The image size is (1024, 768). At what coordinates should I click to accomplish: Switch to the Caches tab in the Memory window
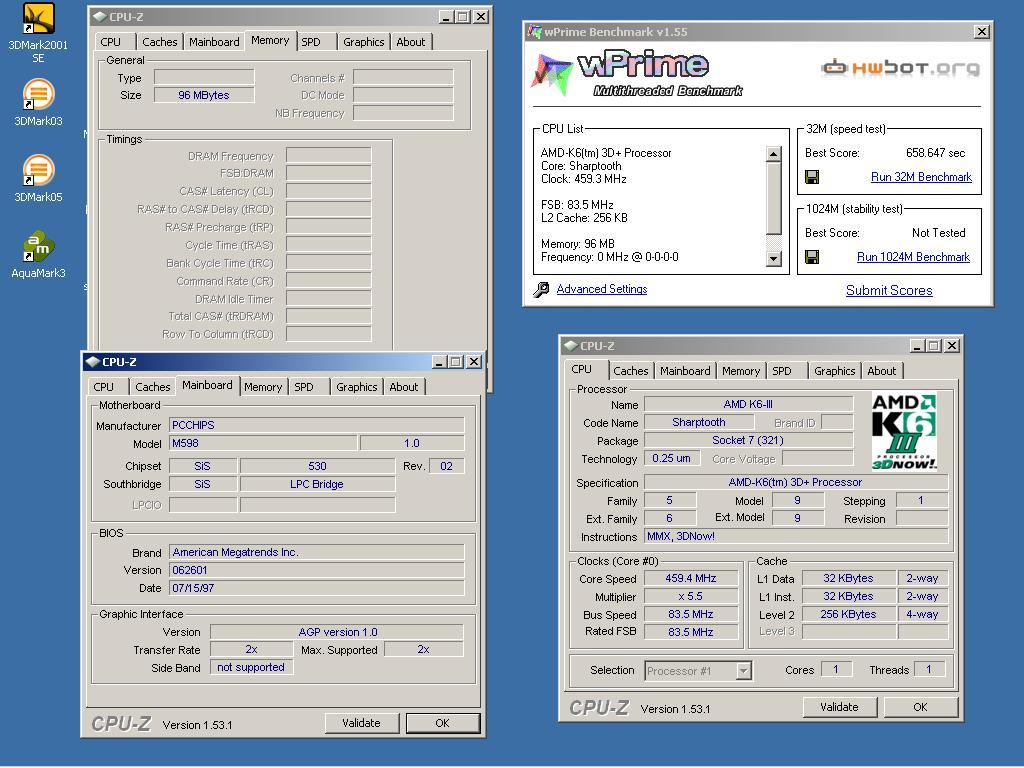[x=159, y=42]
